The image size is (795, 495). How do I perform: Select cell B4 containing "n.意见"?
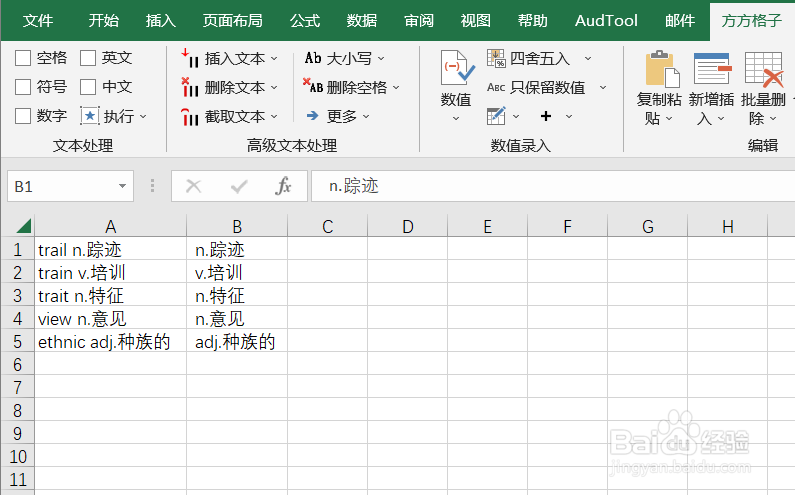(237, 319)
